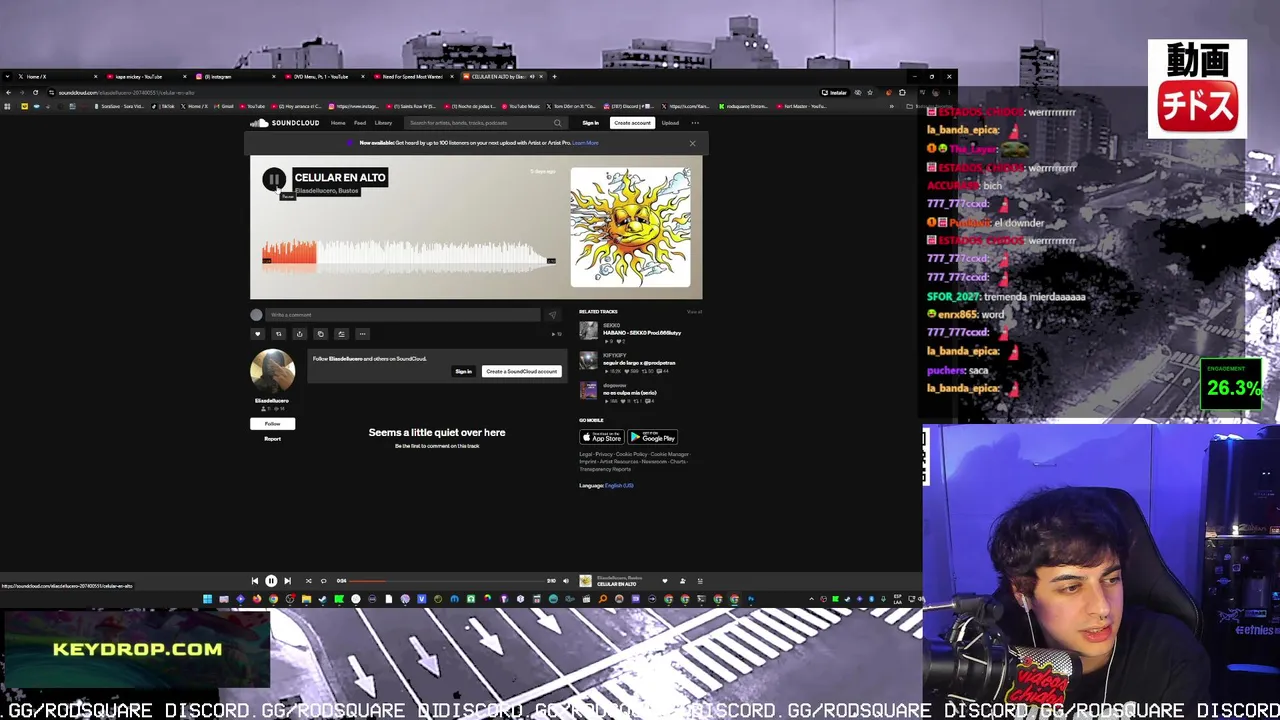Open the YouTube Music bookmark
The width and height of the screenshot is (1280, 720).
[x=522, y=106]
